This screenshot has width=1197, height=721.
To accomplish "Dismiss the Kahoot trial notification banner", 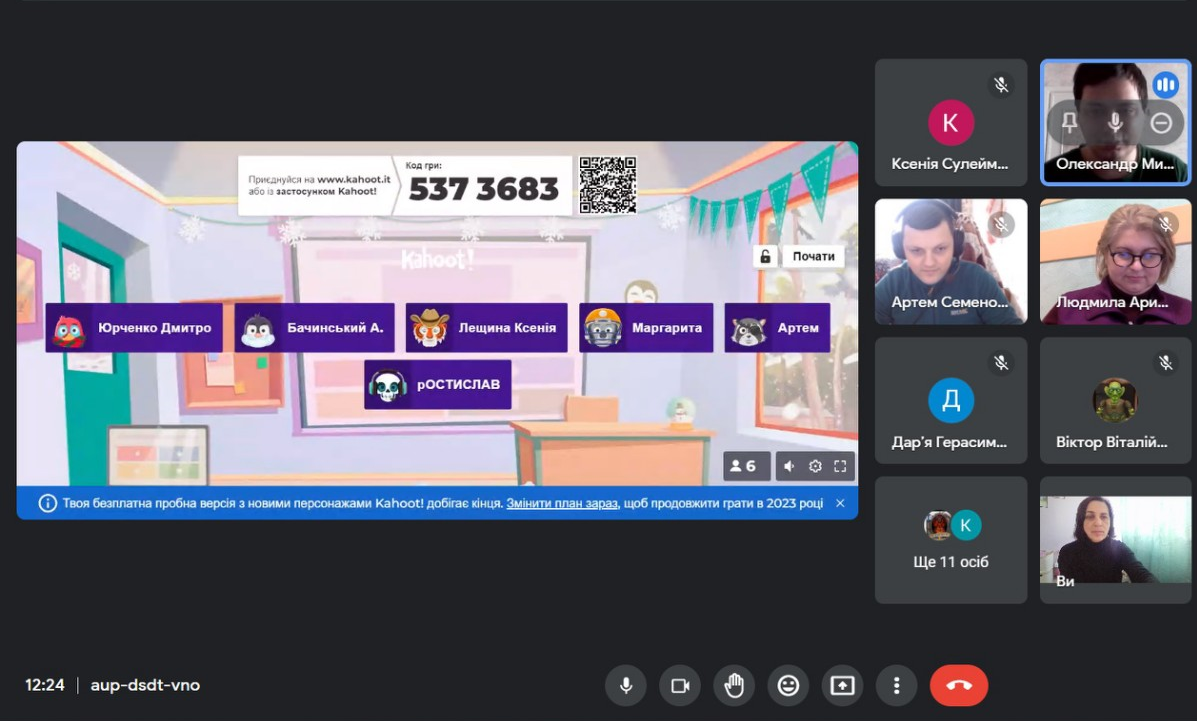I will [x=840, y=503].
